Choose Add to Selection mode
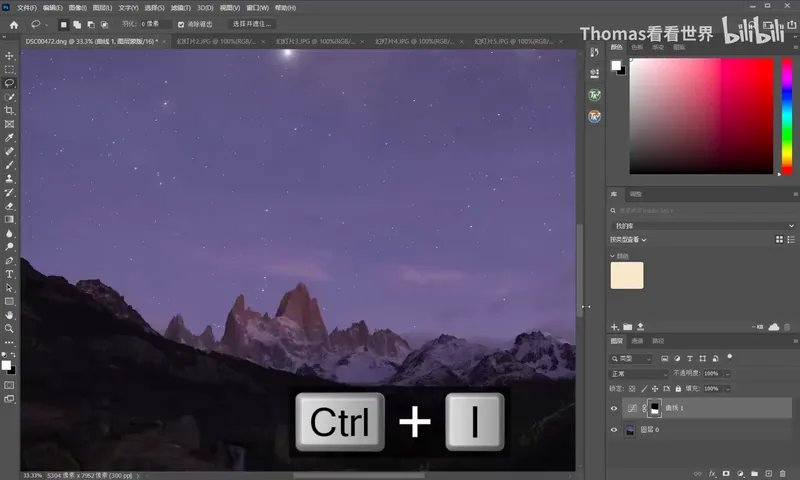 click(x=77, y=24)
